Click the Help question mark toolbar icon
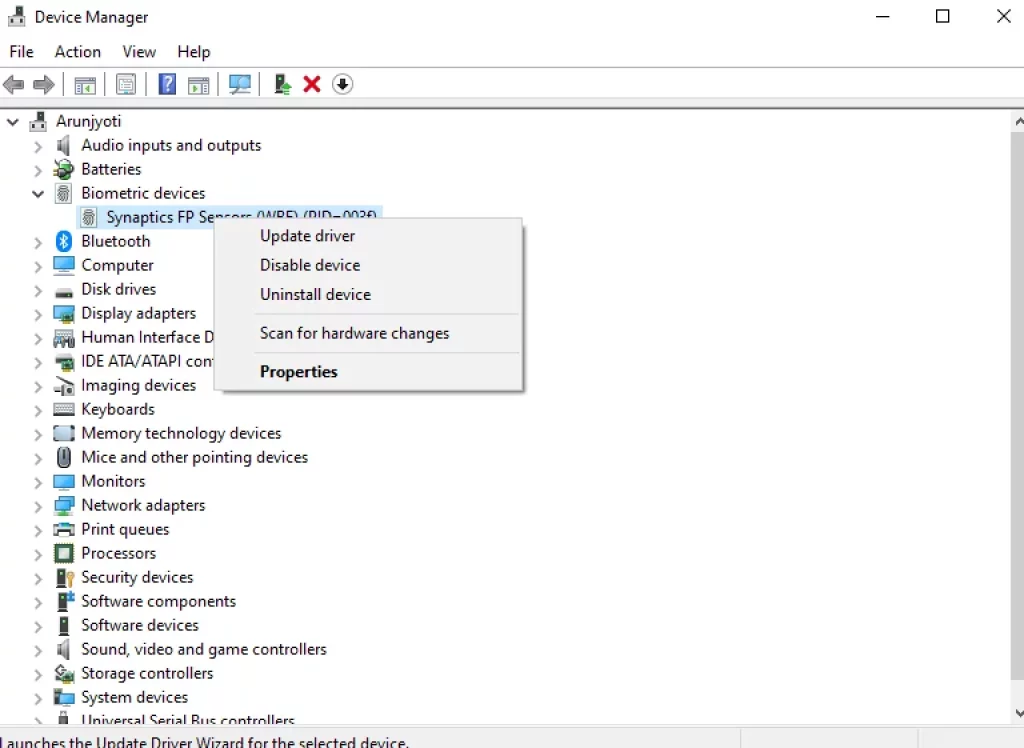This screenshot has height=748, width=1024. click(x=167, y=85)
